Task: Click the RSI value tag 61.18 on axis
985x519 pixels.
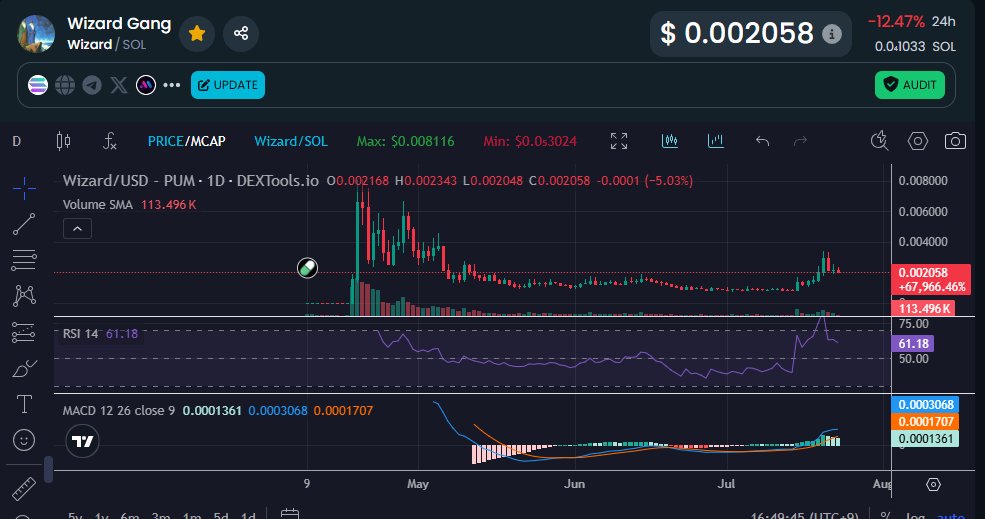Action: pos(913,344)
